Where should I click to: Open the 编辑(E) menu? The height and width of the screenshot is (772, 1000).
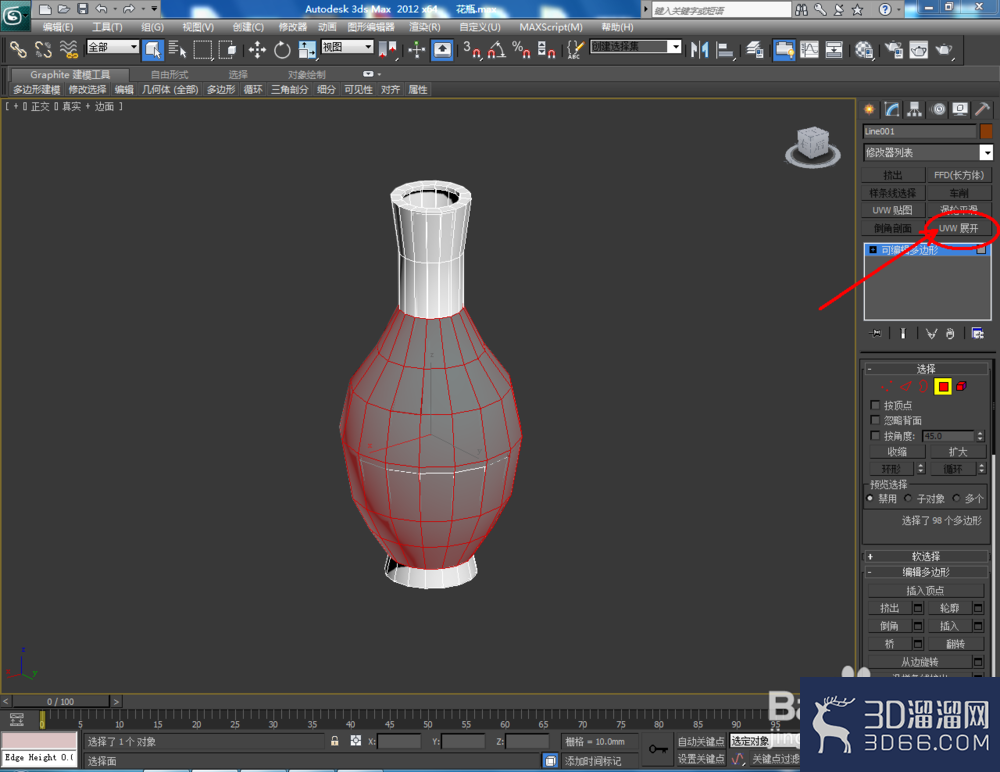point(58,27)
